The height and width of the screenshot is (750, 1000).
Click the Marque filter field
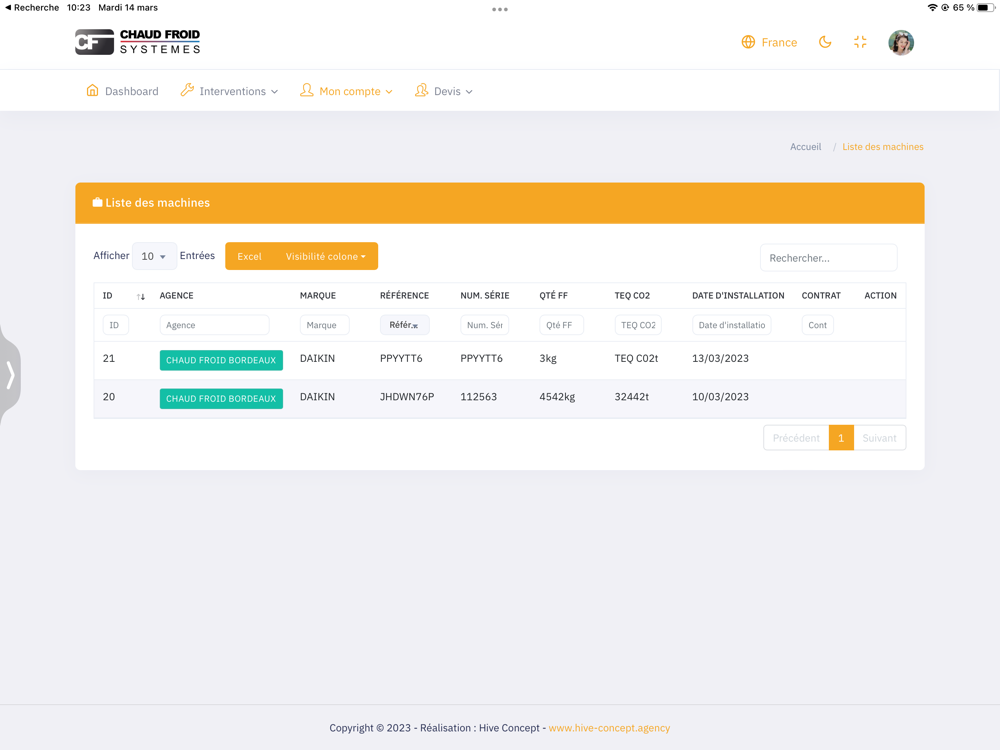tap(325, 325)
